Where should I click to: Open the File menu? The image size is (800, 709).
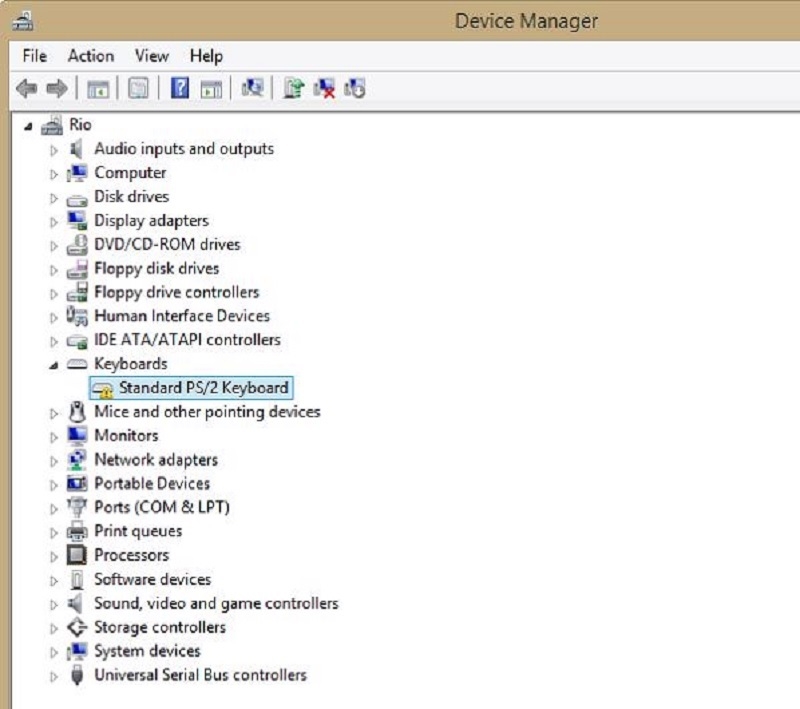click(35, 56)
